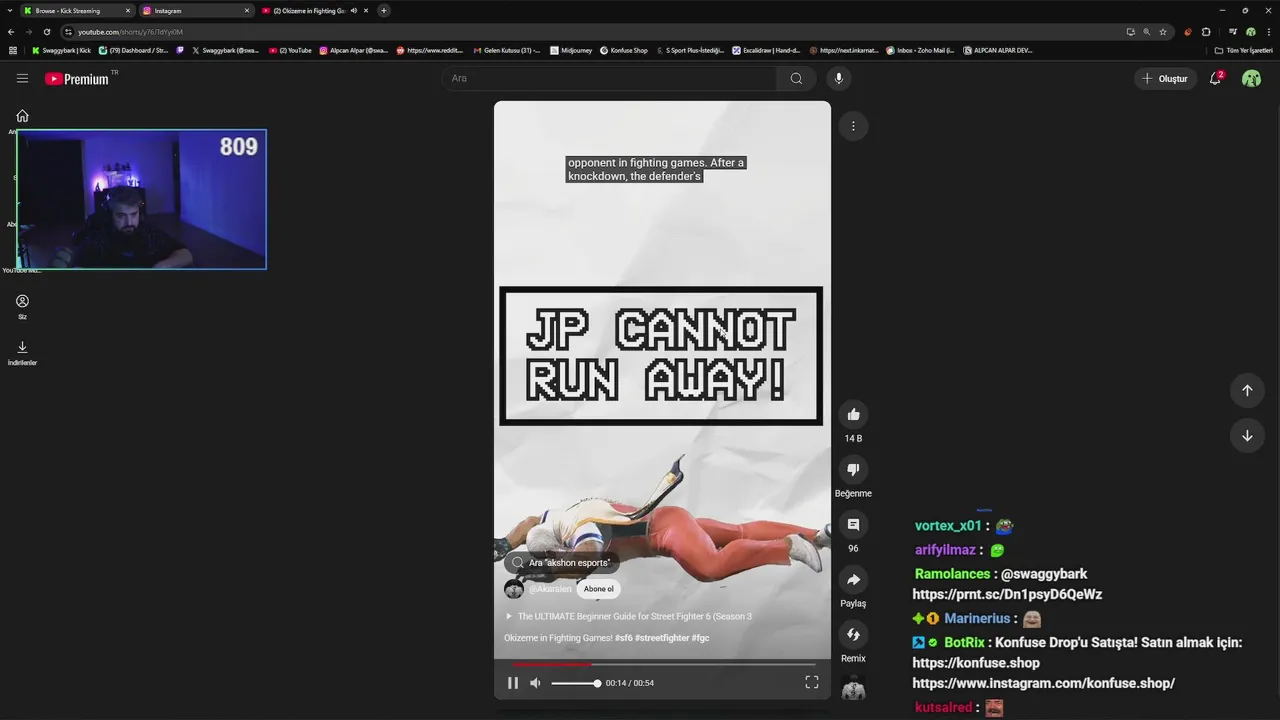Open the Remix option
1280x720 pixels.
coord(853,634)
